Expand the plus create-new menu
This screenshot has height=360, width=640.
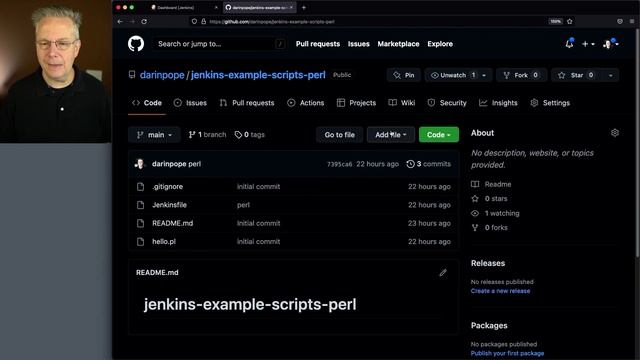[x=588, y=44]
